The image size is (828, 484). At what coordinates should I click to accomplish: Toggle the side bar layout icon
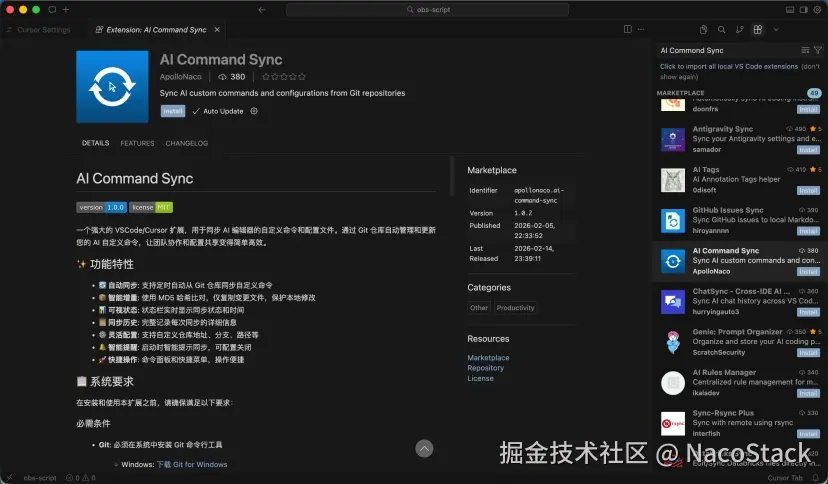coord(804,10)
